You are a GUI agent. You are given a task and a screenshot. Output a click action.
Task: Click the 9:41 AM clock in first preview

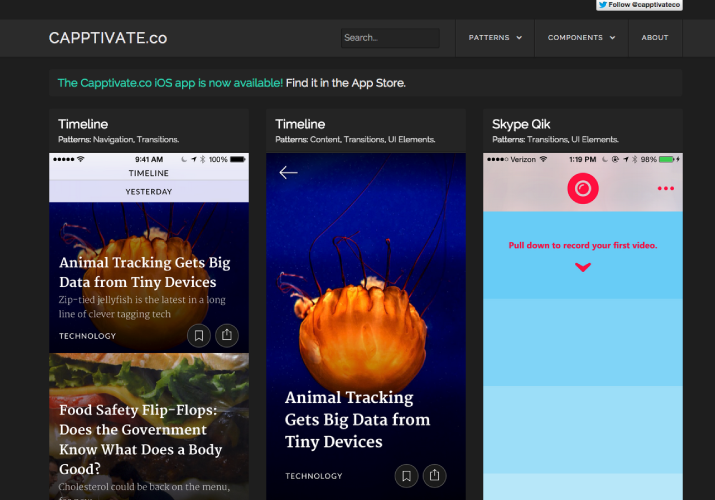(x=149, y=160)
